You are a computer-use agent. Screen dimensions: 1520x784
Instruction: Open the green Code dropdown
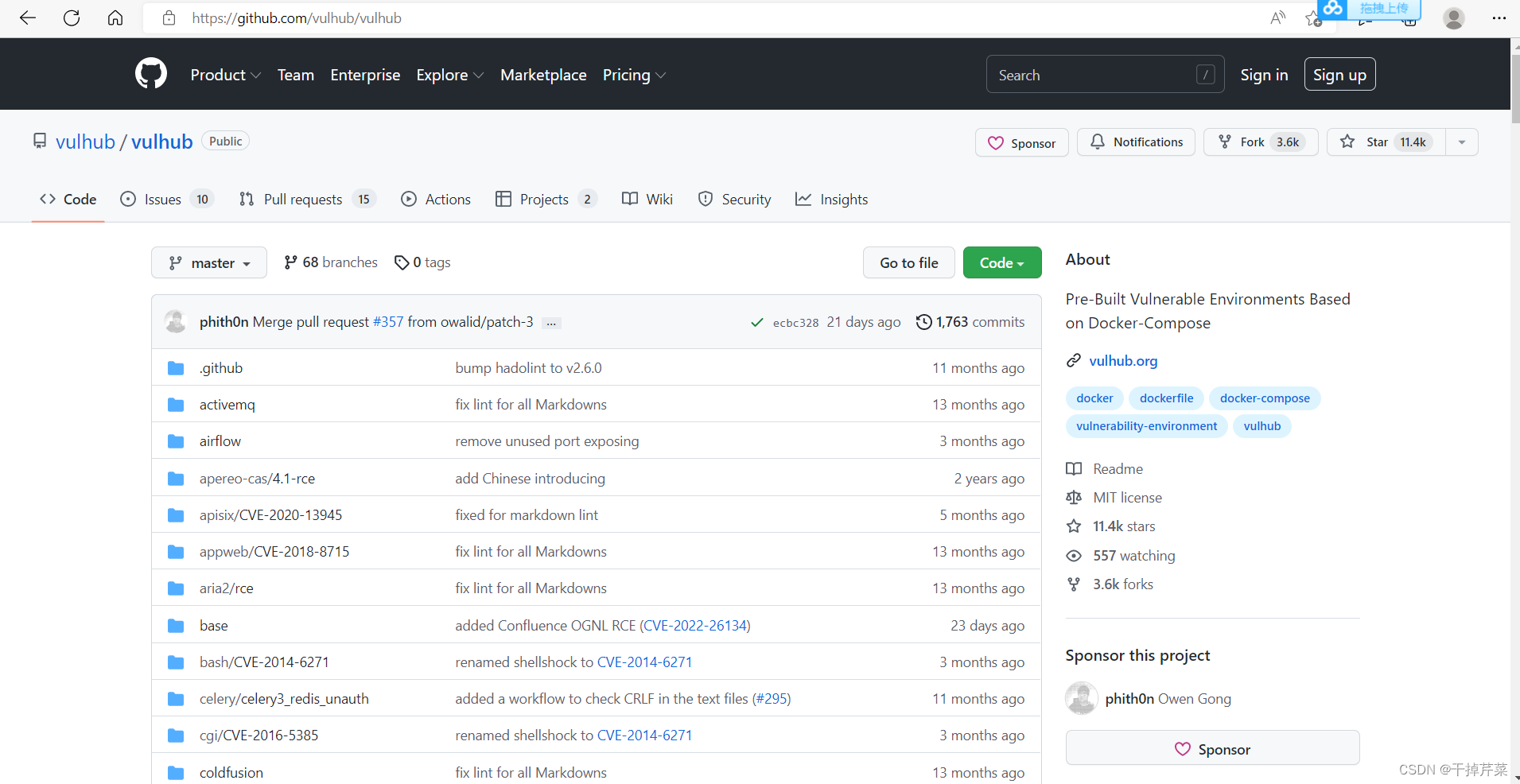1001,262
